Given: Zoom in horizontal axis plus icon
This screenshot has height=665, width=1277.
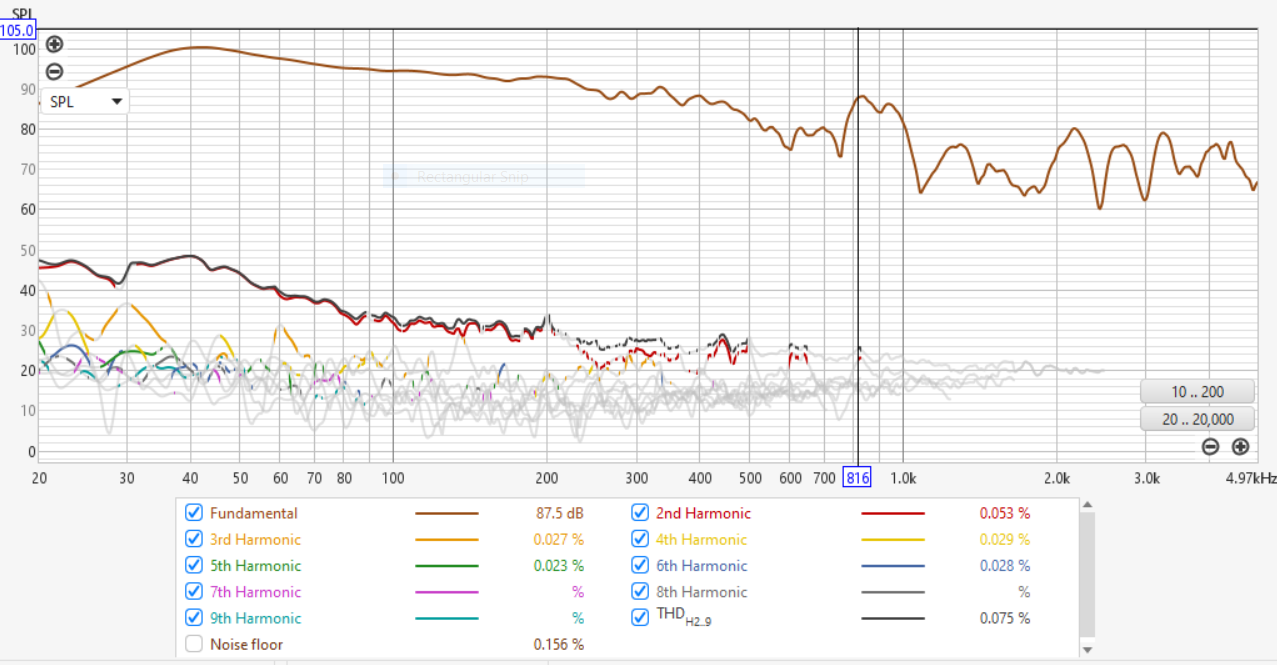Looking at the screenshot, I should click(x=1240, y=447).
